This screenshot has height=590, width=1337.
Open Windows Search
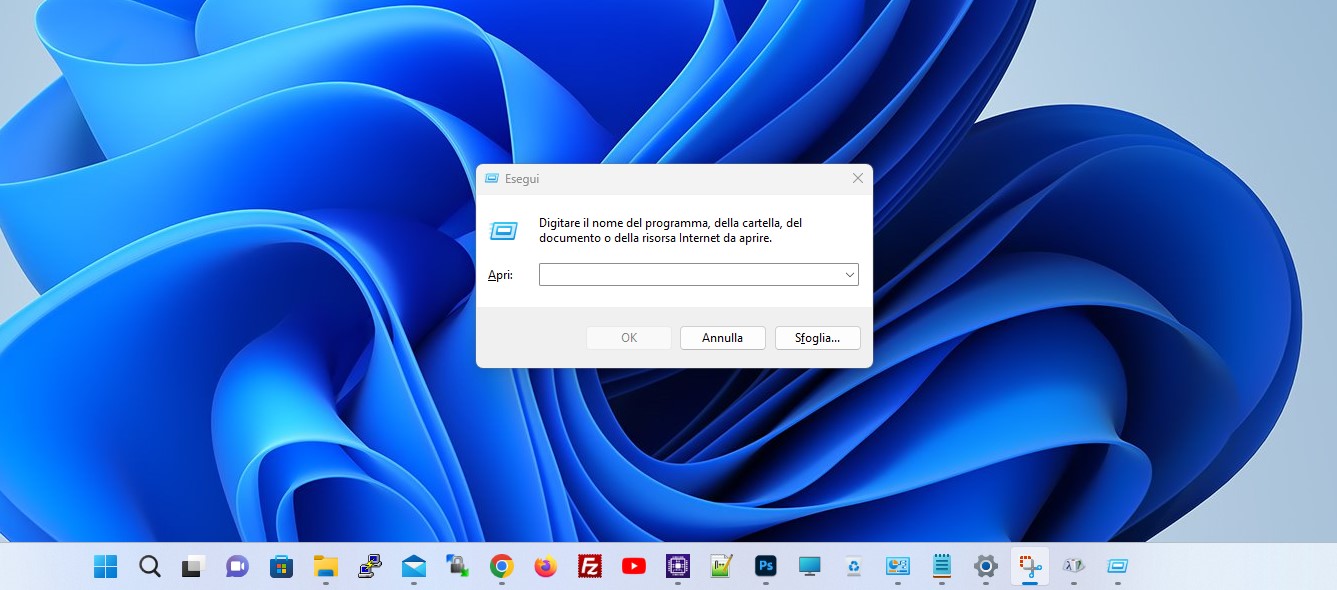point(148,566)
